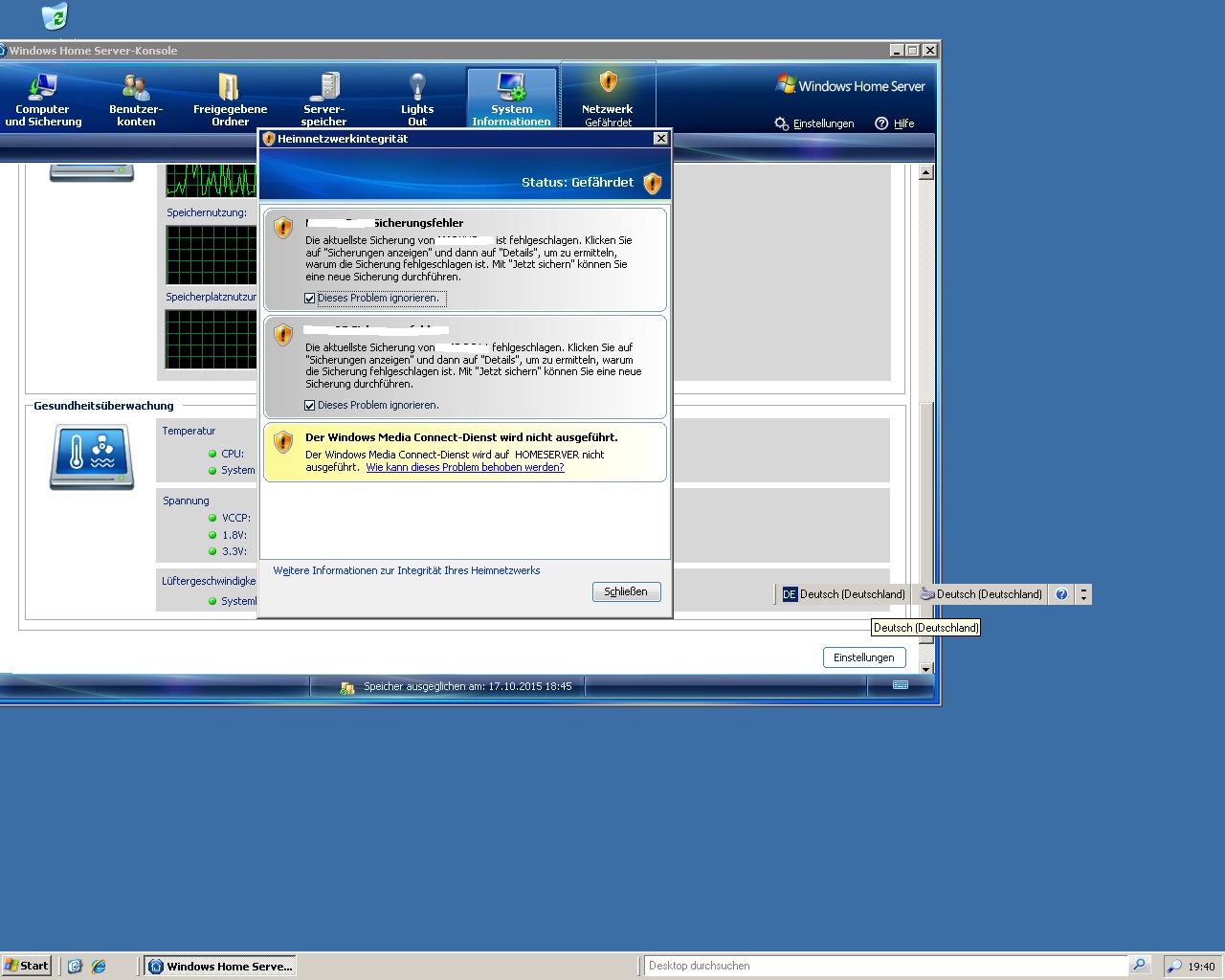Image resolution: width=1225 pixels, height=980 pixels.
Task: Open keyboard layout Deutsch (Deutschland) selector
Action: 981,594
